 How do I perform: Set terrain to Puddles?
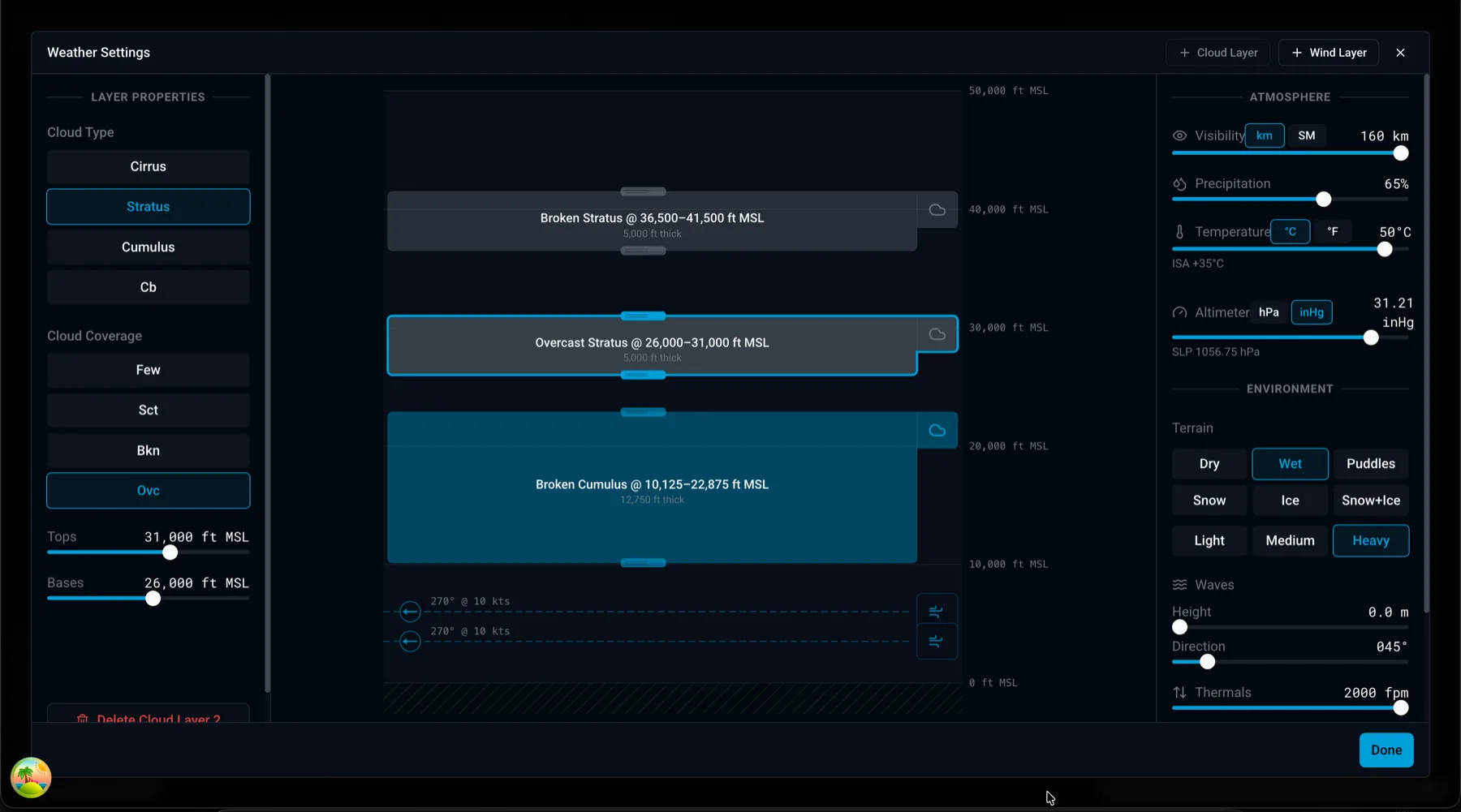pos(1371,464)
